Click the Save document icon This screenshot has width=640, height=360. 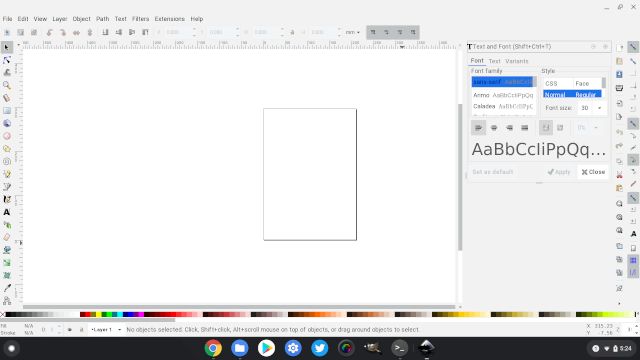[x=619, y=74]
